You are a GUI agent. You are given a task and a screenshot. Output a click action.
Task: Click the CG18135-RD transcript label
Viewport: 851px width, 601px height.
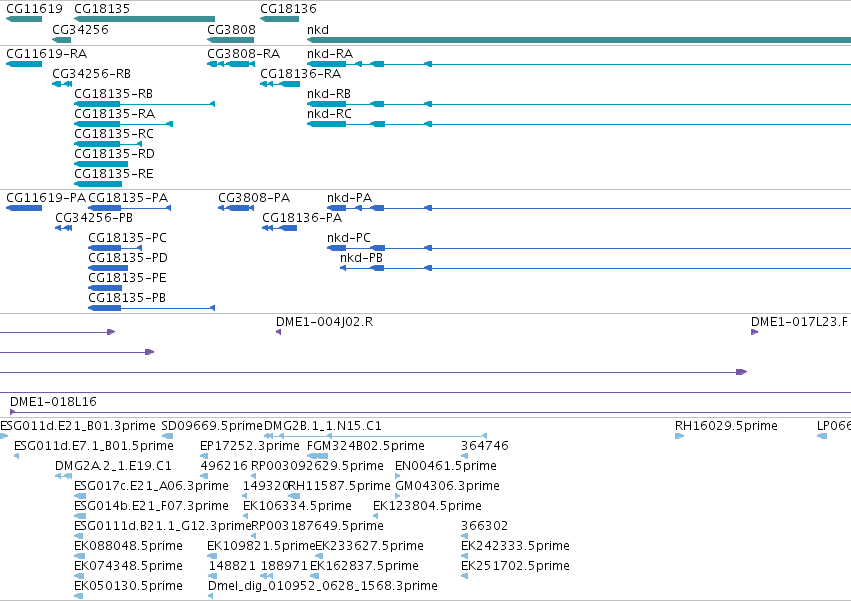(x=115, y=154)
